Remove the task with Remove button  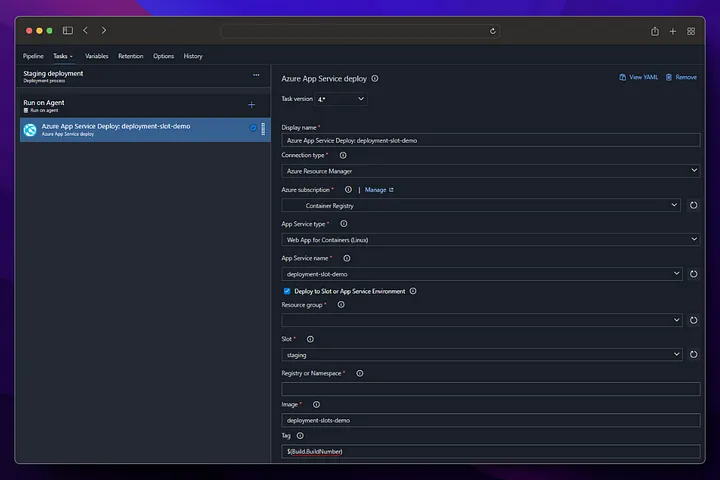point(681,77)
